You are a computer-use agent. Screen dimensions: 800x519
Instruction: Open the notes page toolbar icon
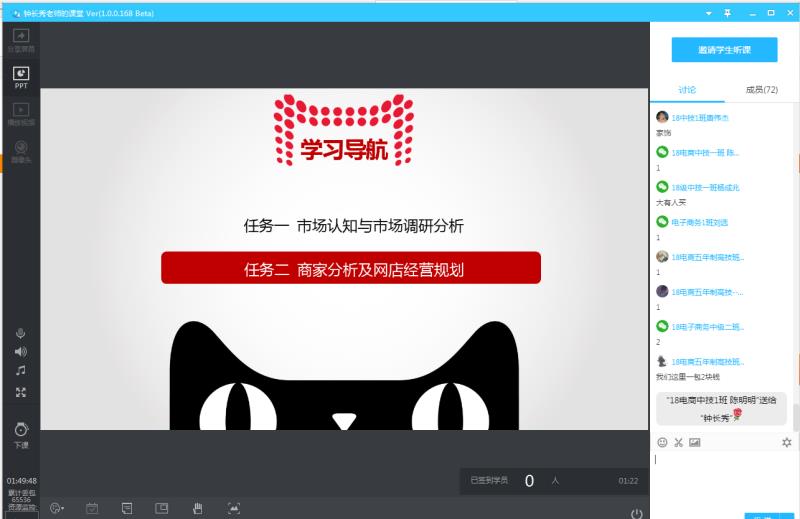coord(127,508)
